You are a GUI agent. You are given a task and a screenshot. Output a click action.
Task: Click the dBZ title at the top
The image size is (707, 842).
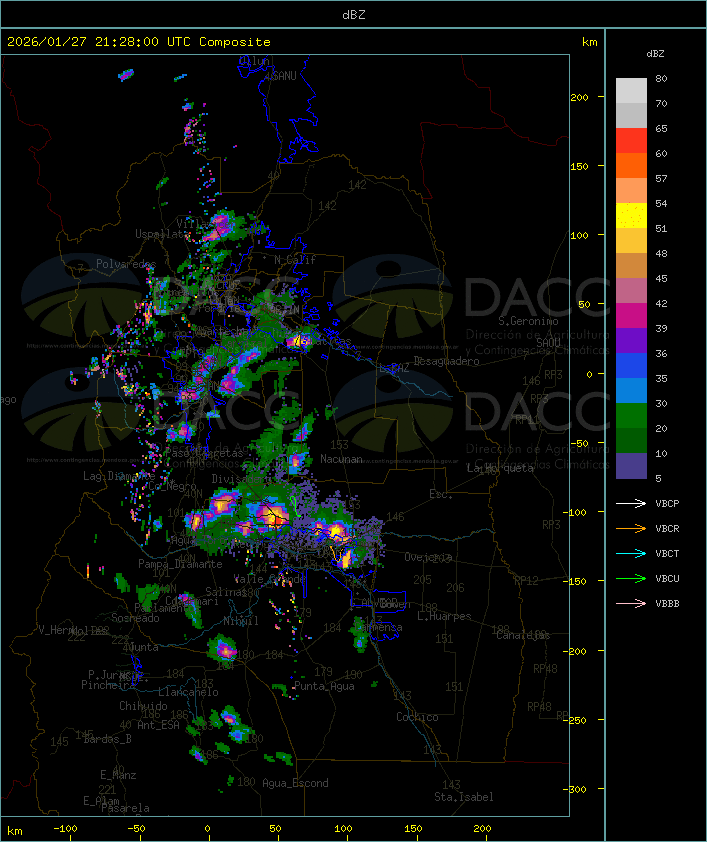354,15
